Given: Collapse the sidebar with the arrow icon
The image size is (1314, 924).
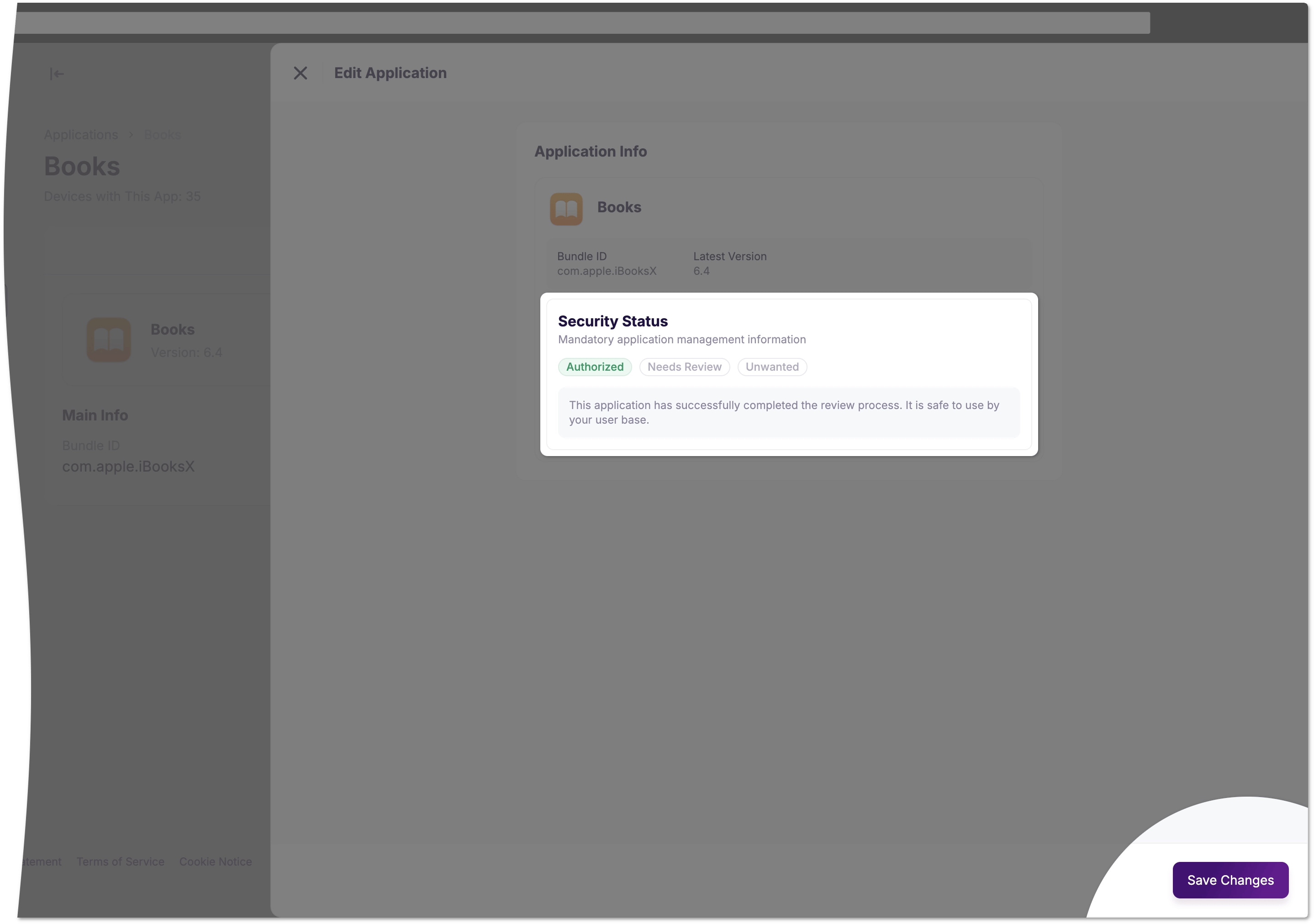Looking at the screenshot, I should pyautogui.click(x=57, y=74).
